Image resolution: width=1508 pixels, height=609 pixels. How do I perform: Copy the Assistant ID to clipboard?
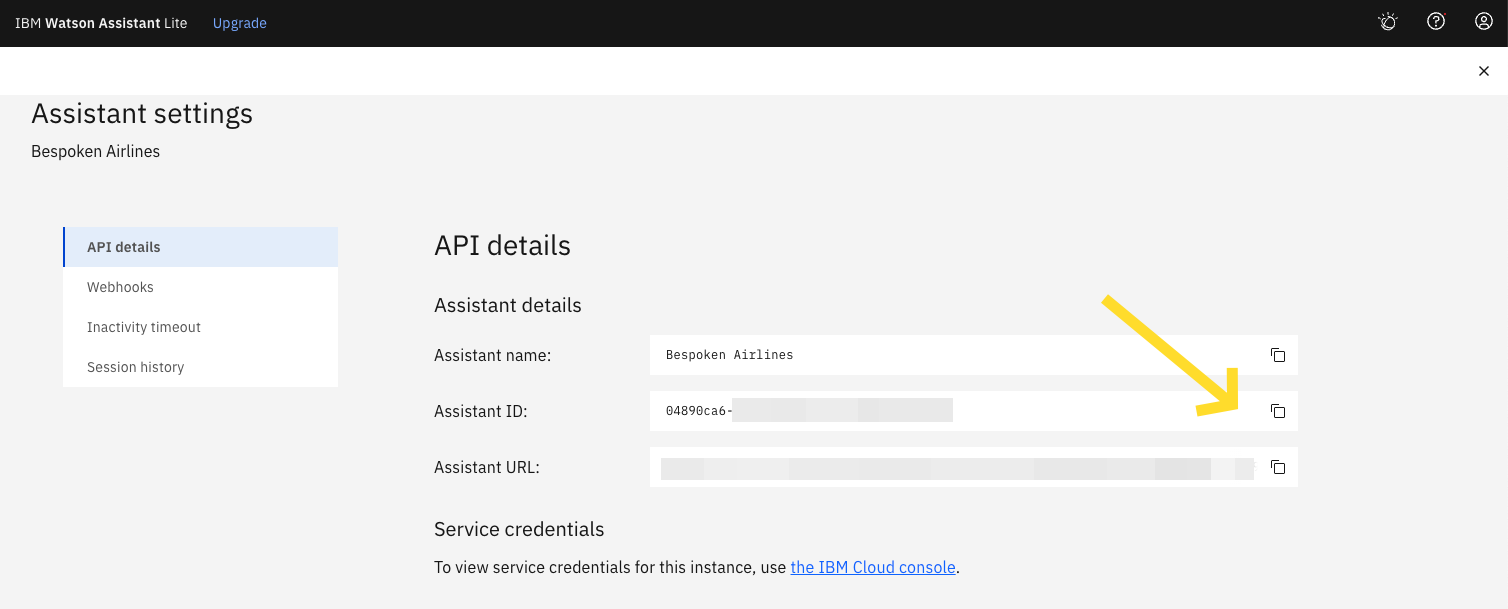pos(1277,410)
